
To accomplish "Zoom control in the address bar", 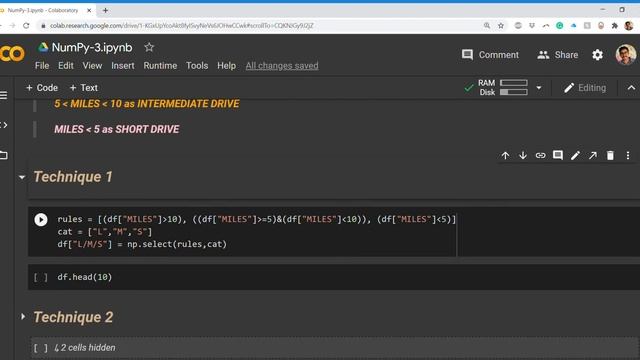I will 487,26.
